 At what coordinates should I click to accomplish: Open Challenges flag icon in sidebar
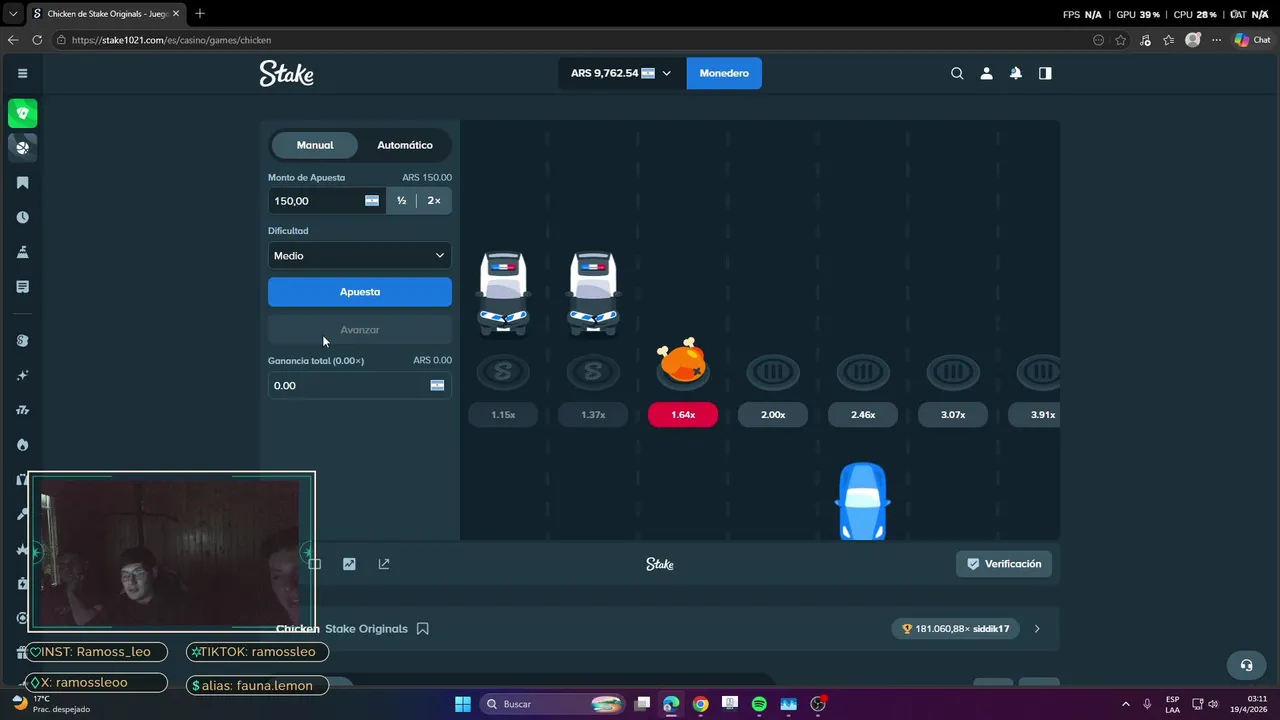point(22,252)
